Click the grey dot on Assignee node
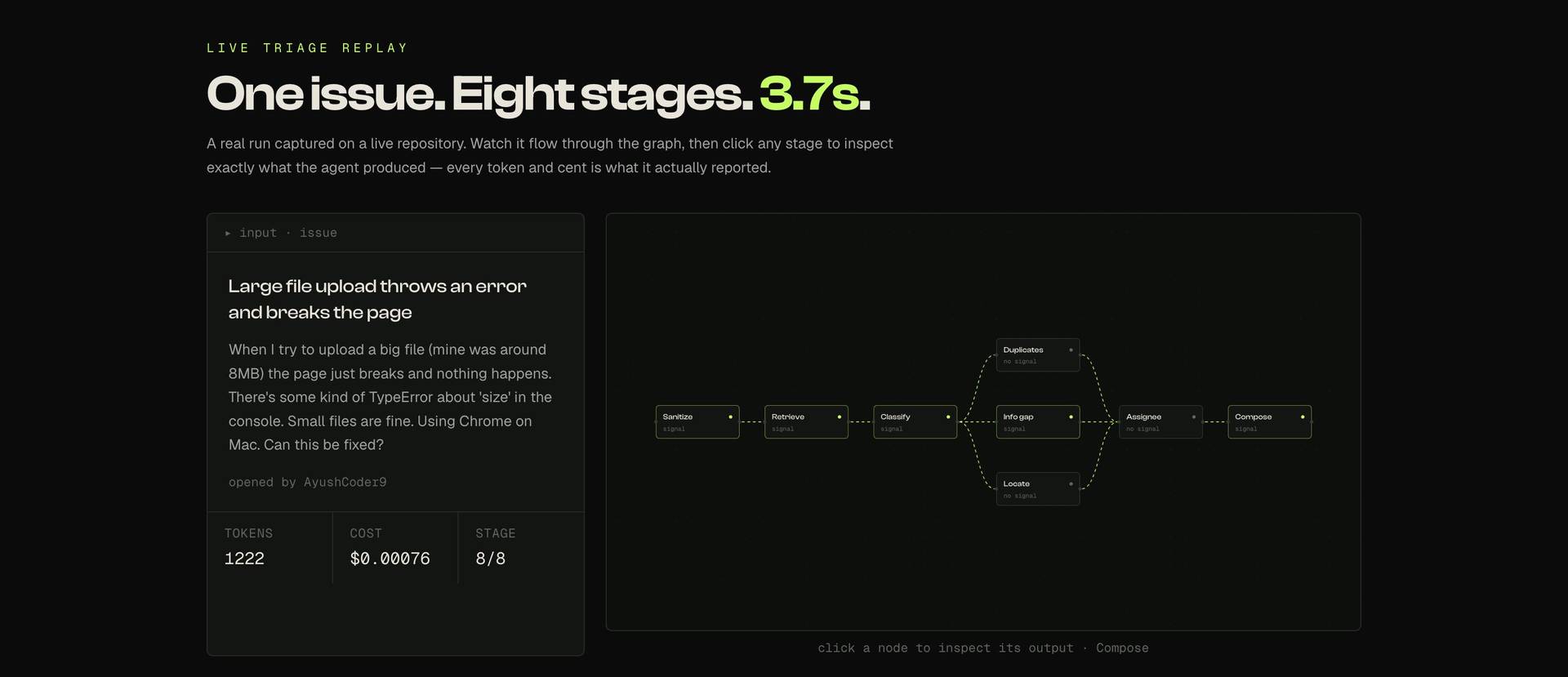This screenshot has height=677, width=1568. (1193, 416)
